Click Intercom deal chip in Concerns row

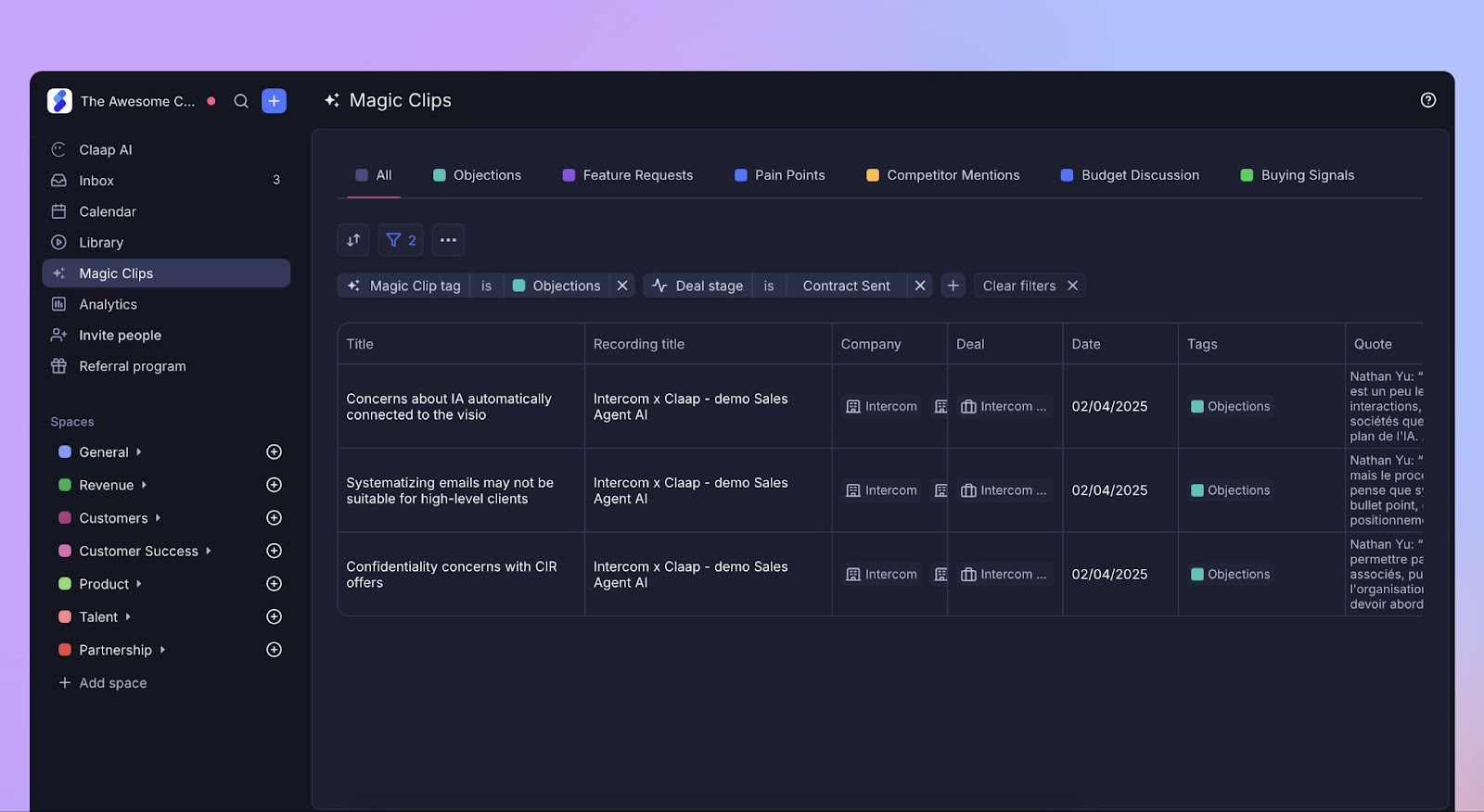(x=1004, y=407)
